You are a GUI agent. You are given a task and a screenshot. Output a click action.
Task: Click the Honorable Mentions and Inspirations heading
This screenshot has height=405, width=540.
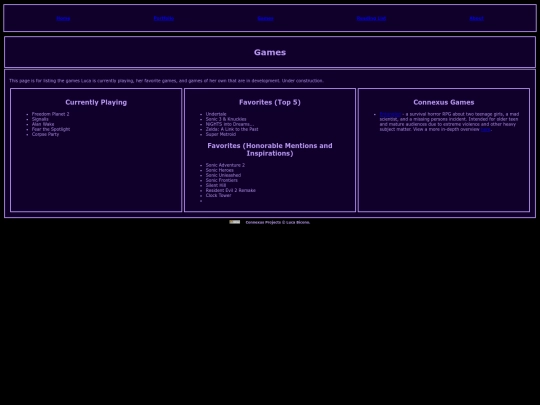click(x=270, y=149)
